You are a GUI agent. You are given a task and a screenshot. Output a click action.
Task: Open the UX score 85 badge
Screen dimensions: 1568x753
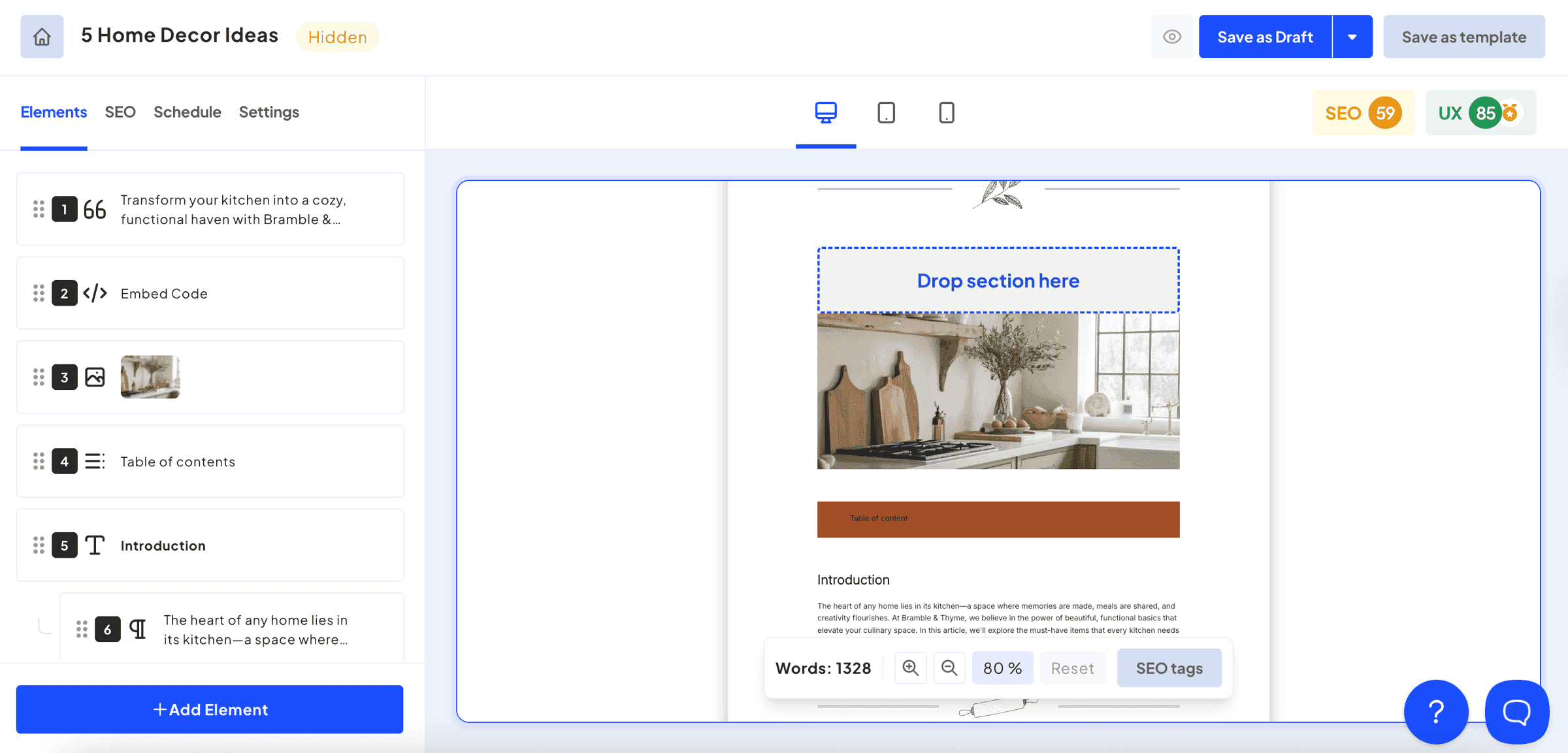pos(1480,113)
